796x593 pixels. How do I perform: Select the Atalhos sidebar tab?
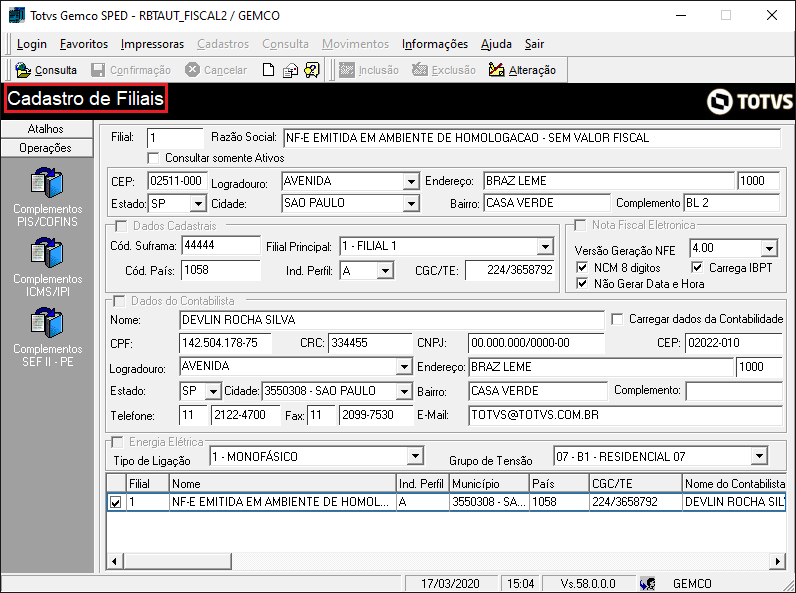pos(46,129)
